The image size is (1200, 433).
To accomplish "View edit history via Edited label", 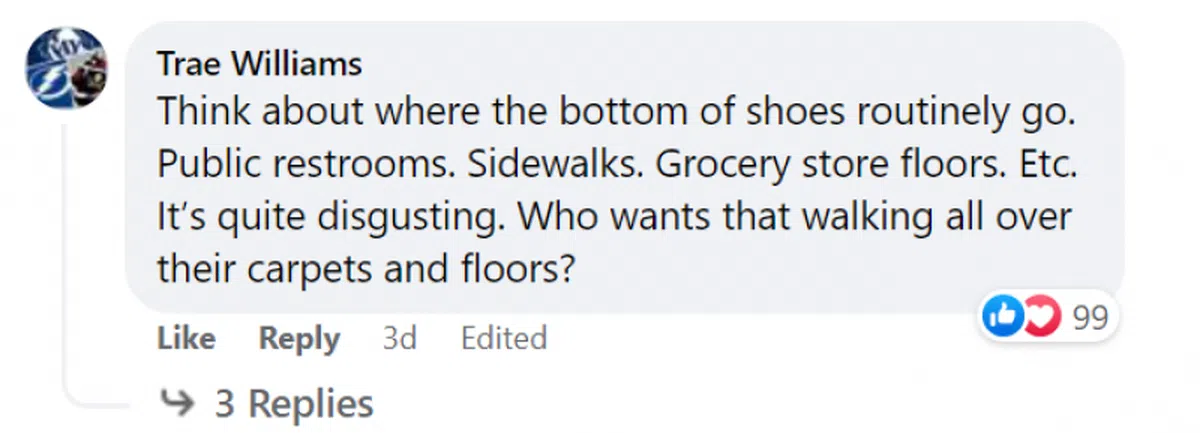I will 503,339.
